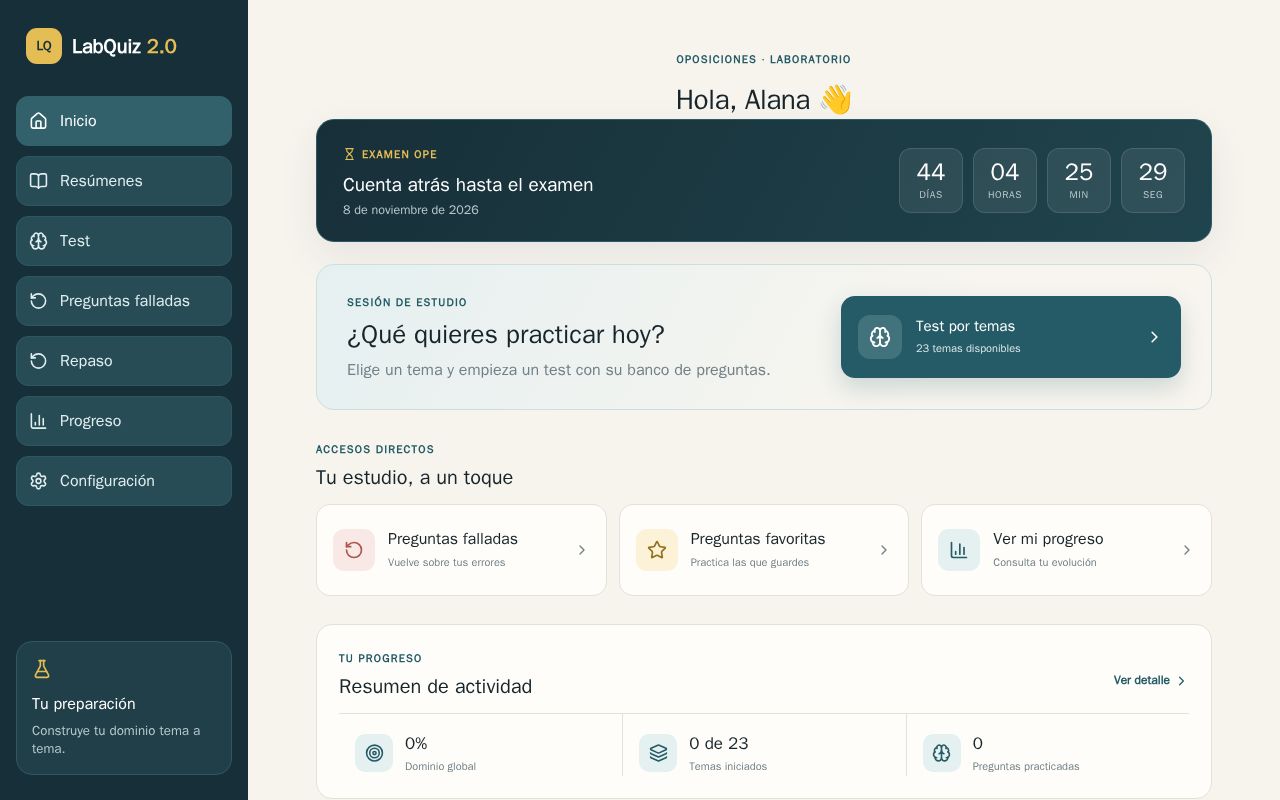Click the 04 HORAS countdown box
This screenshot has width=1280, height=800.
pos(1005,181)
